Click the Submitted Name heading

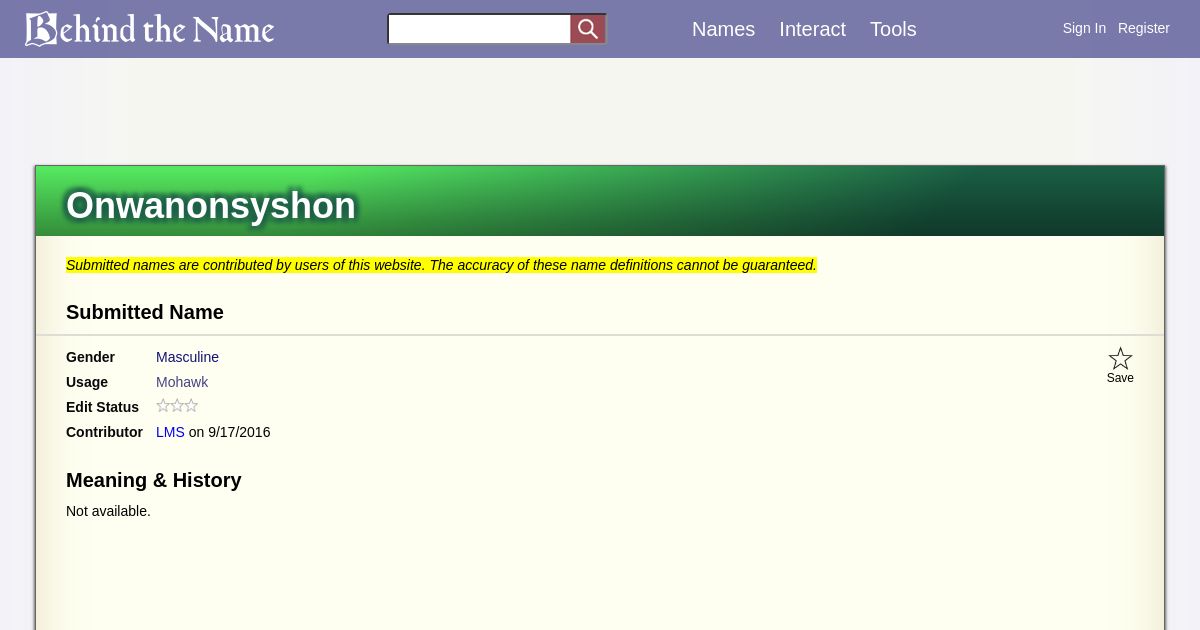point(145,312)
